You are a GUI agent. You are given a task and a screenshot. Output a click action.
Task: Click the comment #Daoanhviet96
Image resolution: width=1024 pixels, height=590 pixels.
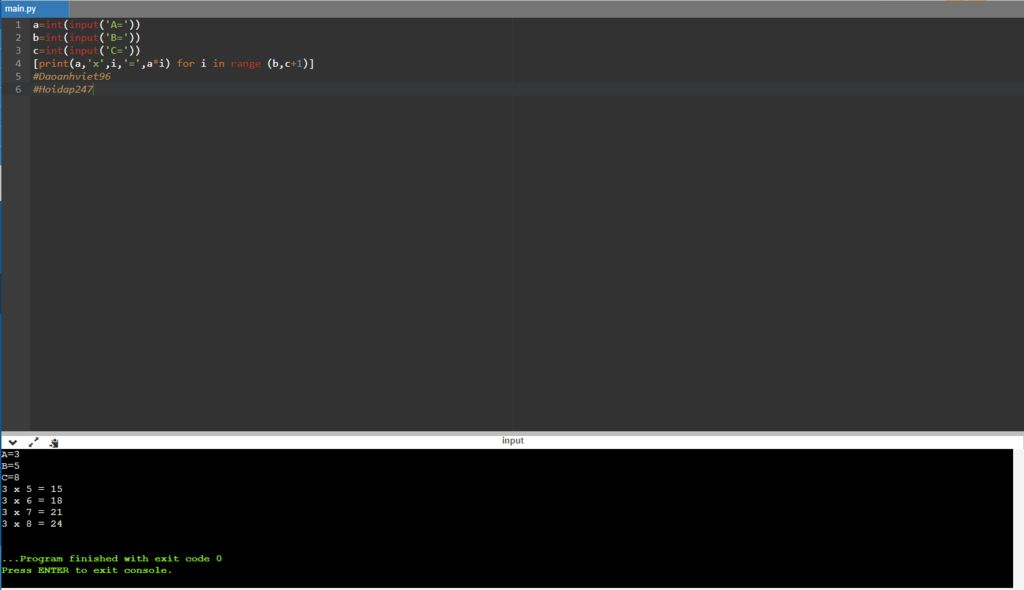tap(72, 76)
